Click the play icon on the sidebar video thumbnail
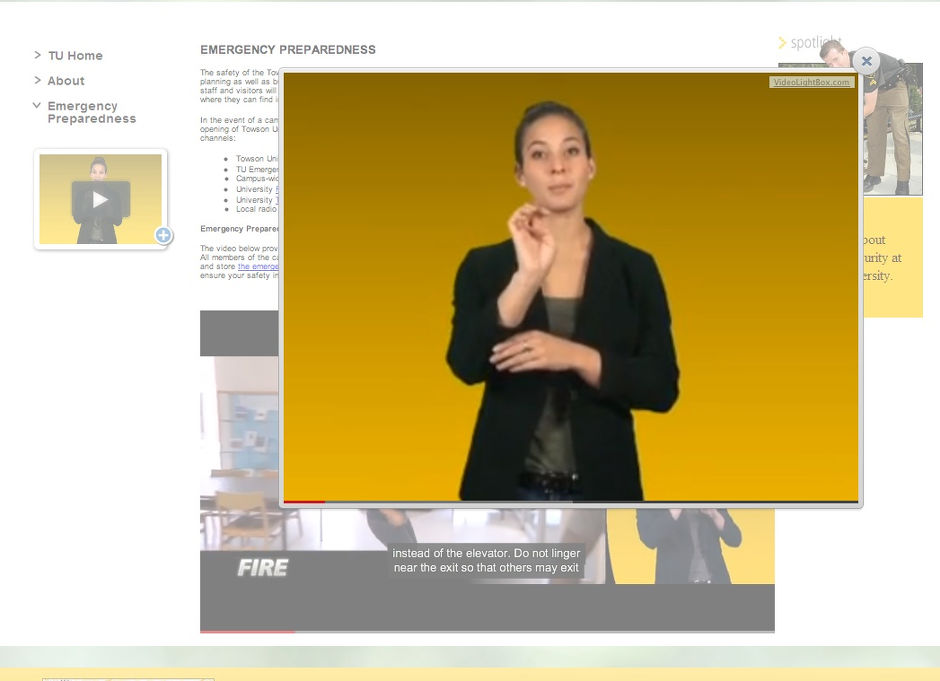Image resolution: width=940 pixels, height=681 pixels. point(100,199)
